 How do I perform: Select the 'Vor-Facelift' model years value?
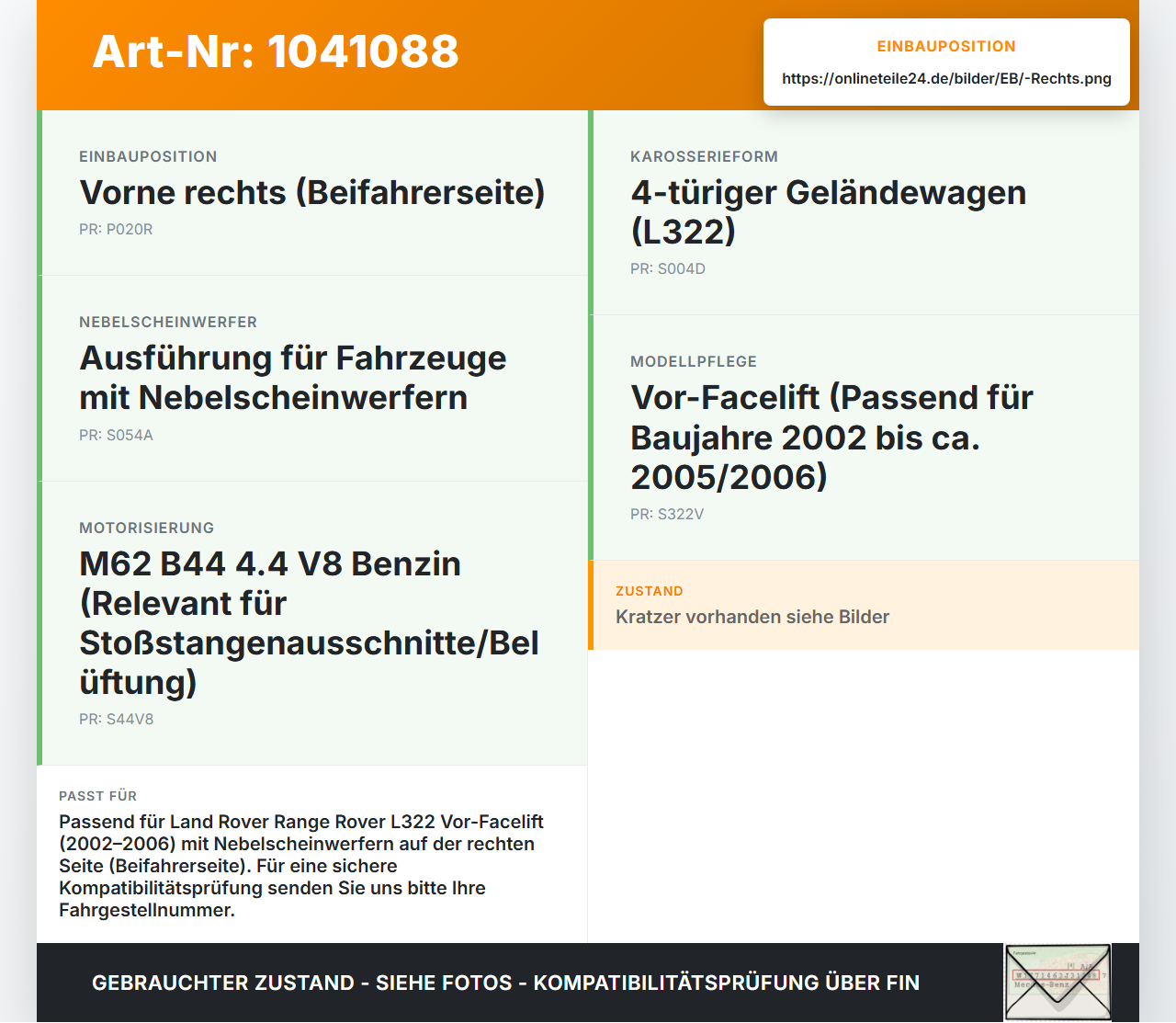pyautogui.click(x=831, y=438)
